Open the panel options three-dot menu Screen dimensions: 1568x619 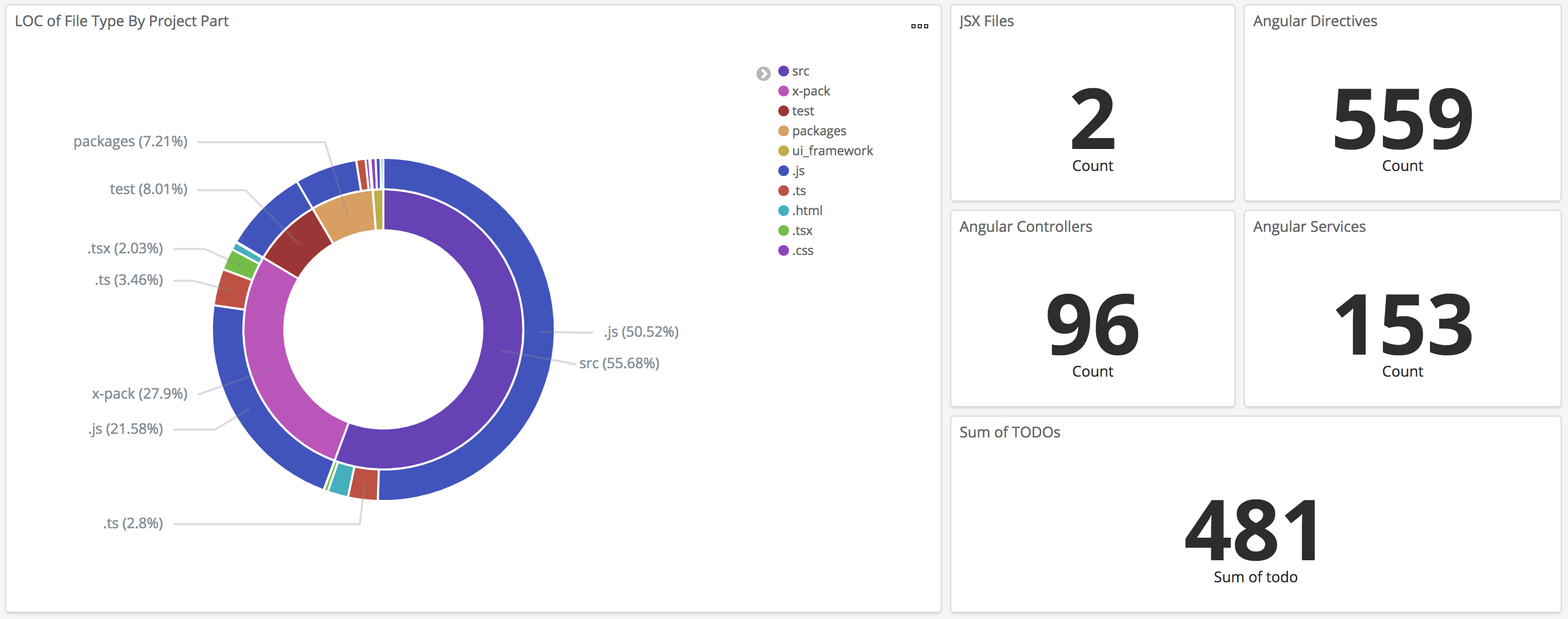pos(919,26)
